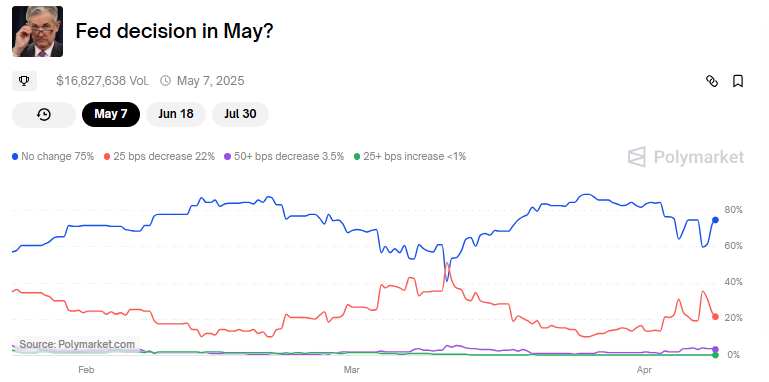Bookmark this market with the bookmark icon
This screenshot has height=382, width=769.
(x=738, y=81)
